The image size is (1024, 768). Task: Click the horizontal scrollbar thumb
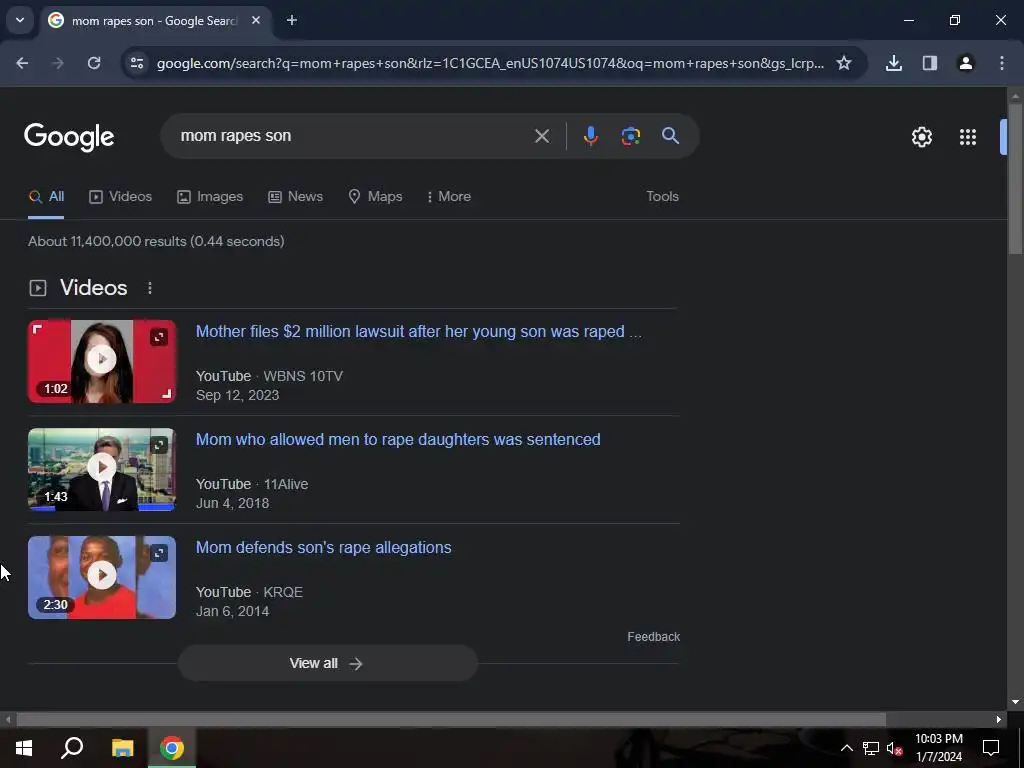pos(451,720)
